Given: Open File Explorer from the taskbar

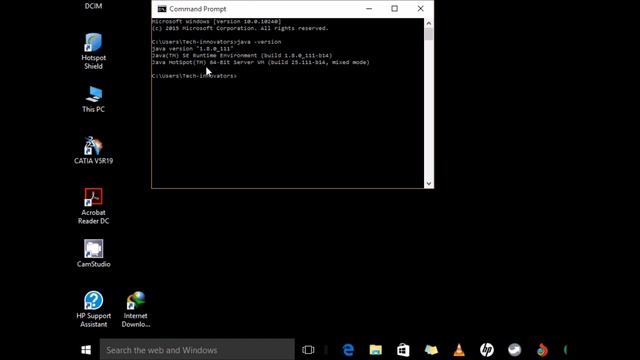Looking at the screenshot, I should [376, 350].
